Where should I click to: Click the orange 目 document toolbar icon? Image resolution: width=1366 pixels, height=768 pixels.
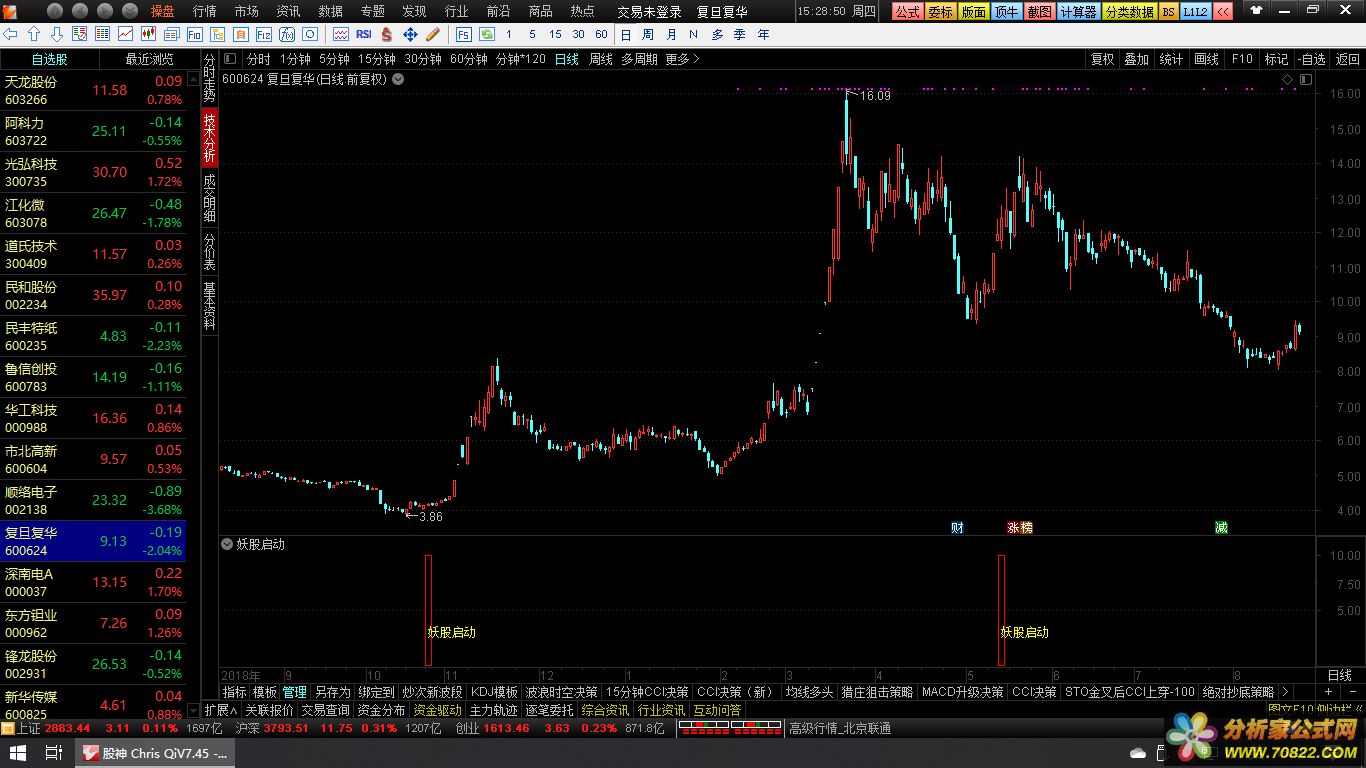(x=240, y=34)
